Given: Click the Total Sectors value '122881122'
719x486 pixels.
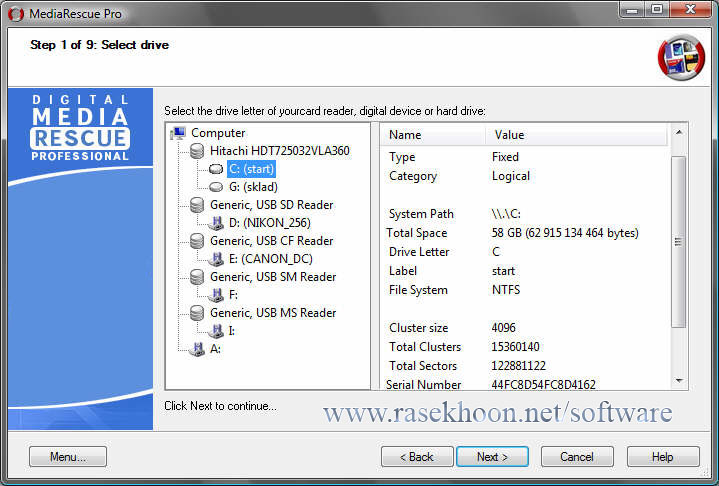Looking at the screenshot, I should coord(519,366).
